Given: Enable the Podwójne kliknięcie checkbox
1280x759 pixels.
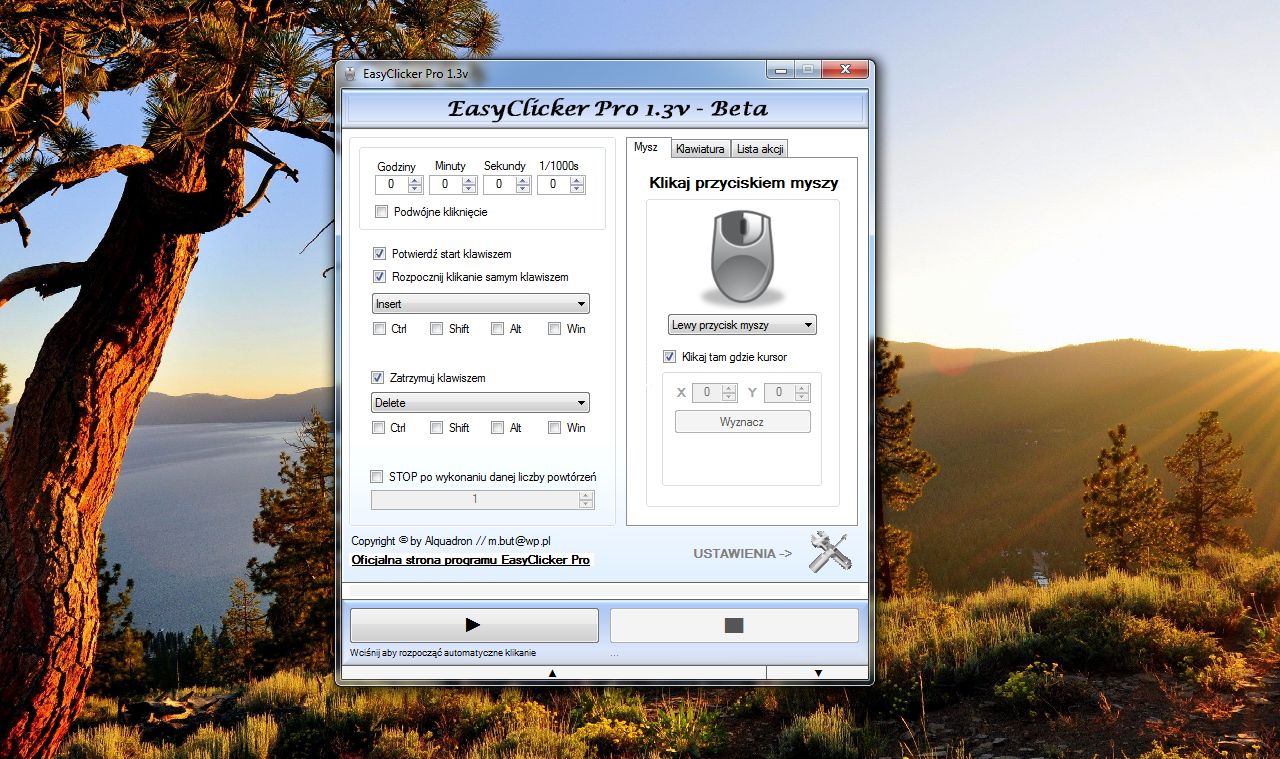Looking at the screenshot, I should (381, 212).
